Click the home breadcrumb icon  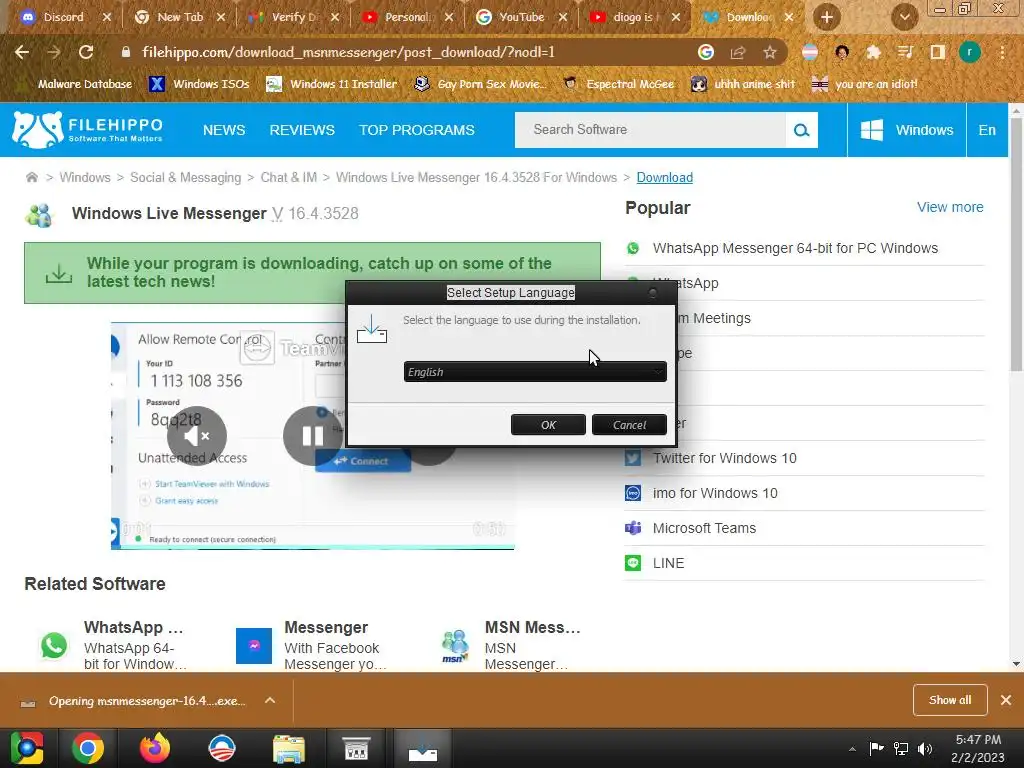(31, 177)
